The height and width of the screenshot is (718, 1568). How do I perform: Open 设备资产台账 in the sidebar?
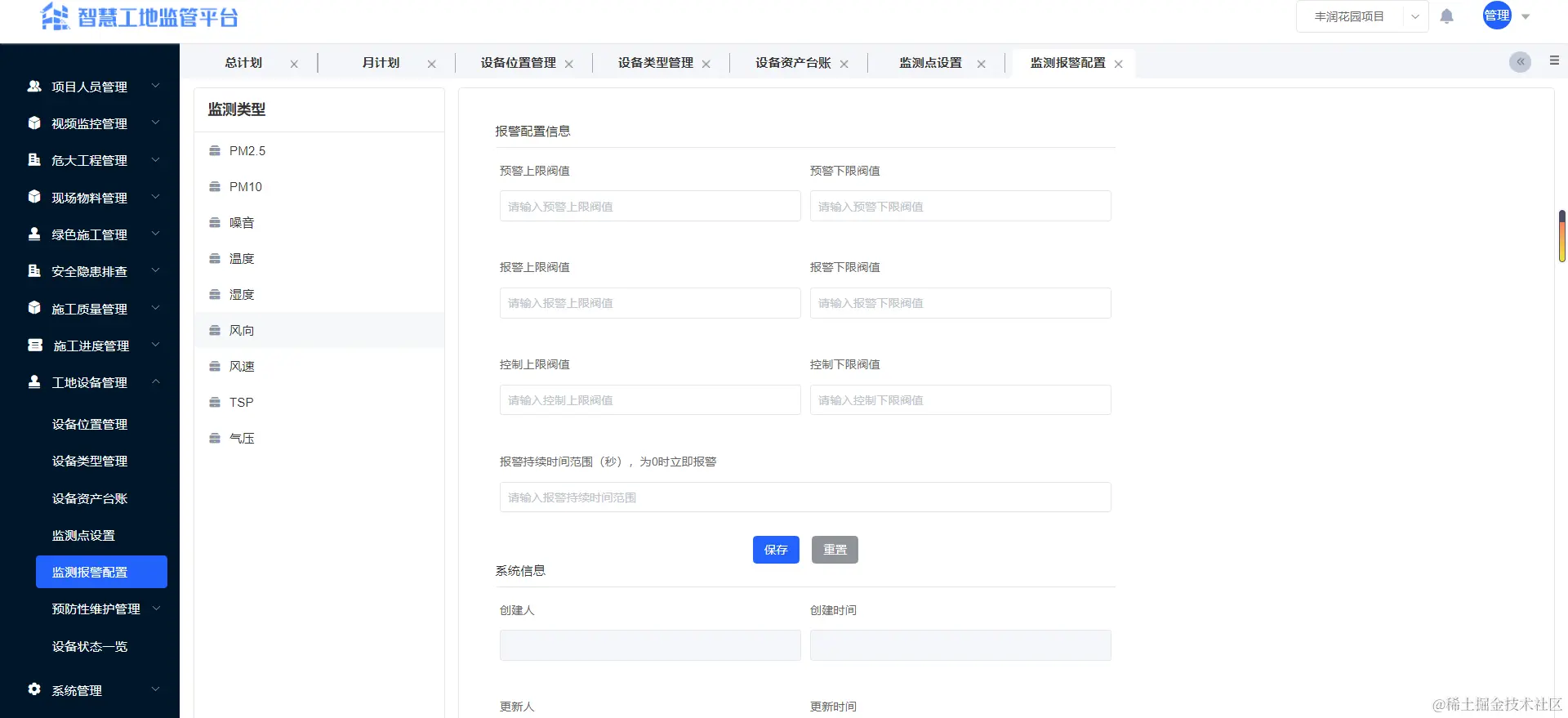(101, 498)
